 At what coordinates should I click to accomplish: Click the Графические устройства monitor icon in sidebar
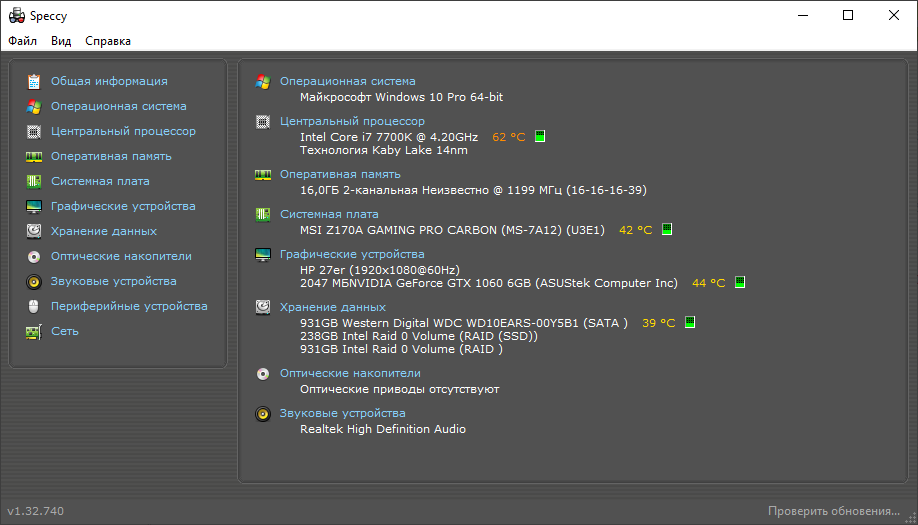[34, 206]
